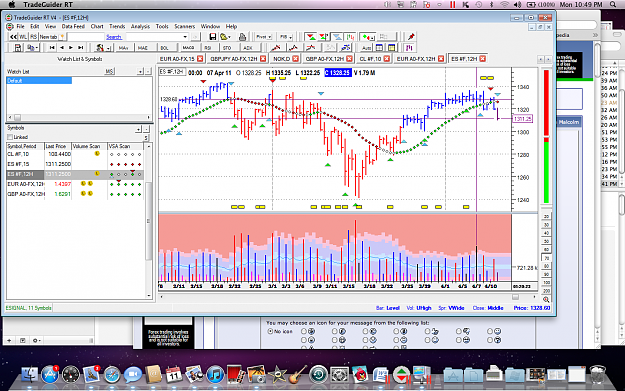
Task: Click the chart horizontal scrollbar thumb
Action: pos(515,297)
